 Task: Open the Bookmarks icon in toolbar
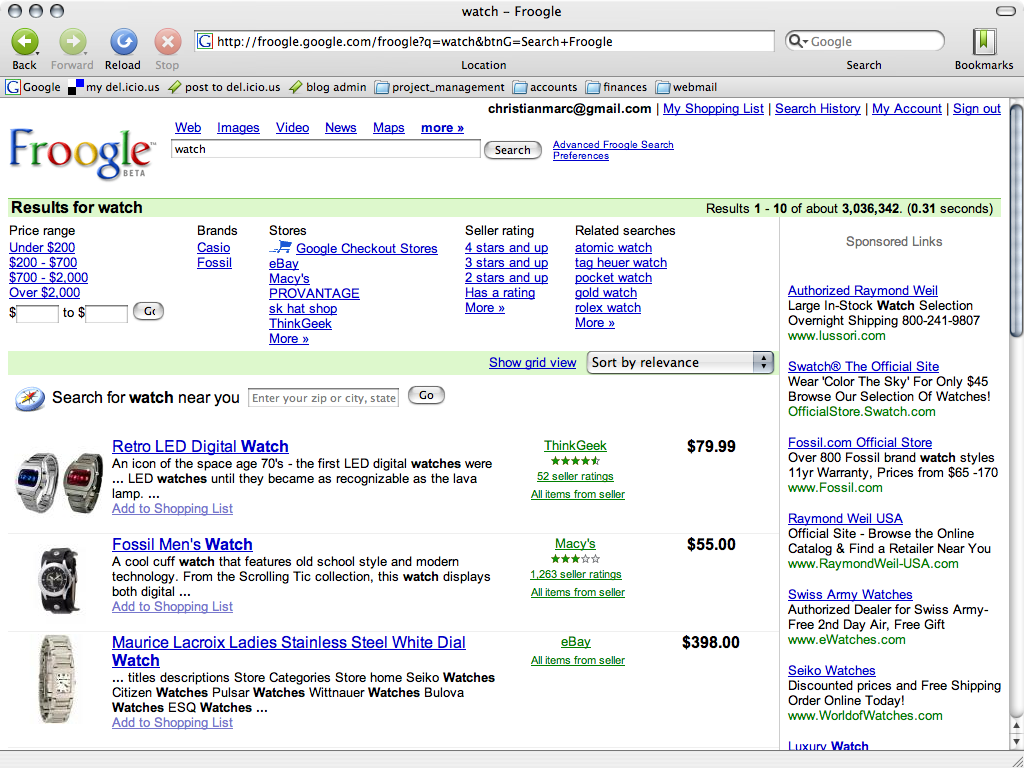pyautogui.click(x=984, y=42)
